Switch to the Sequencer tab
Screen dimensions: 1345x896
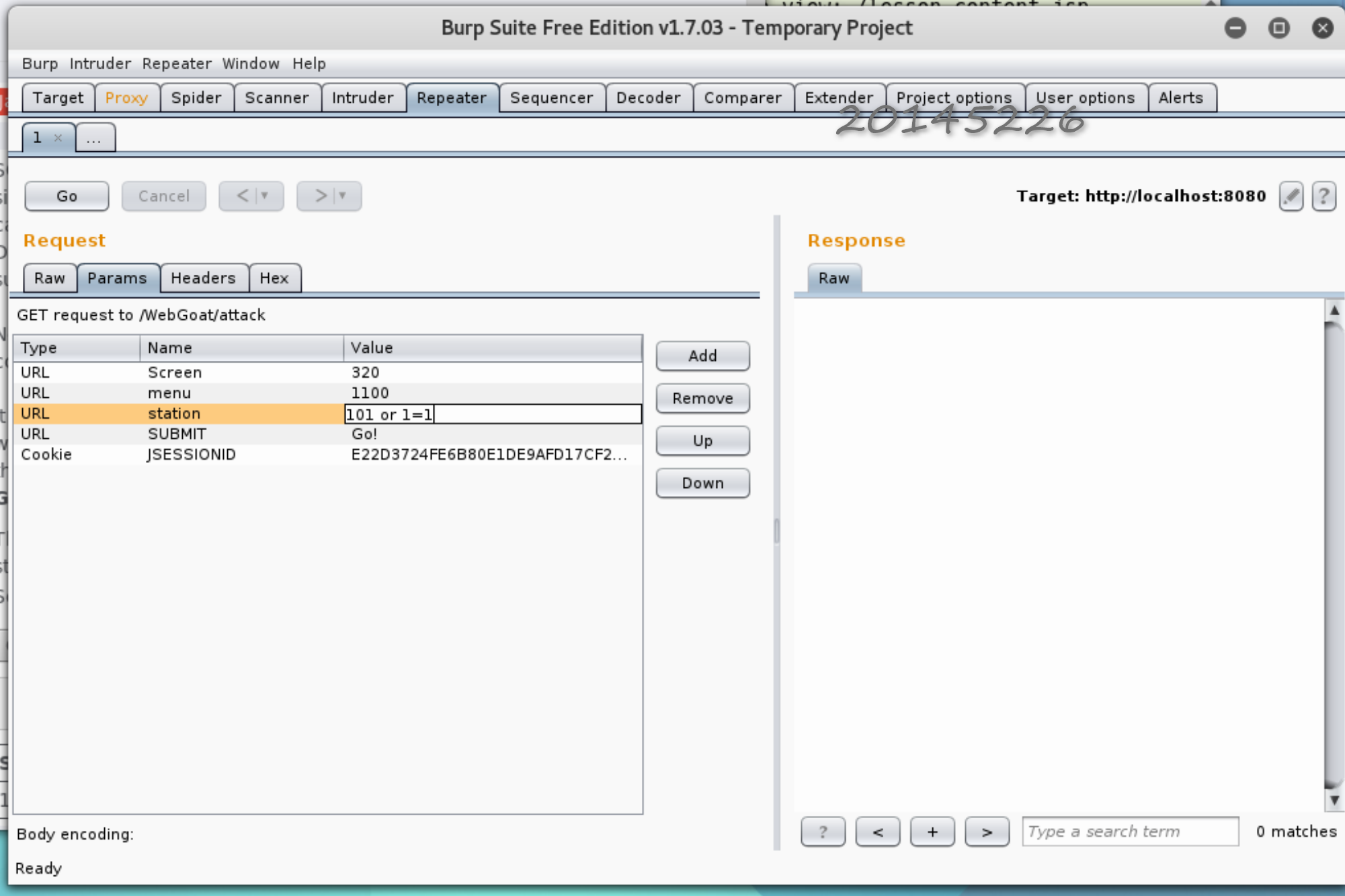[x=552, y=97]
